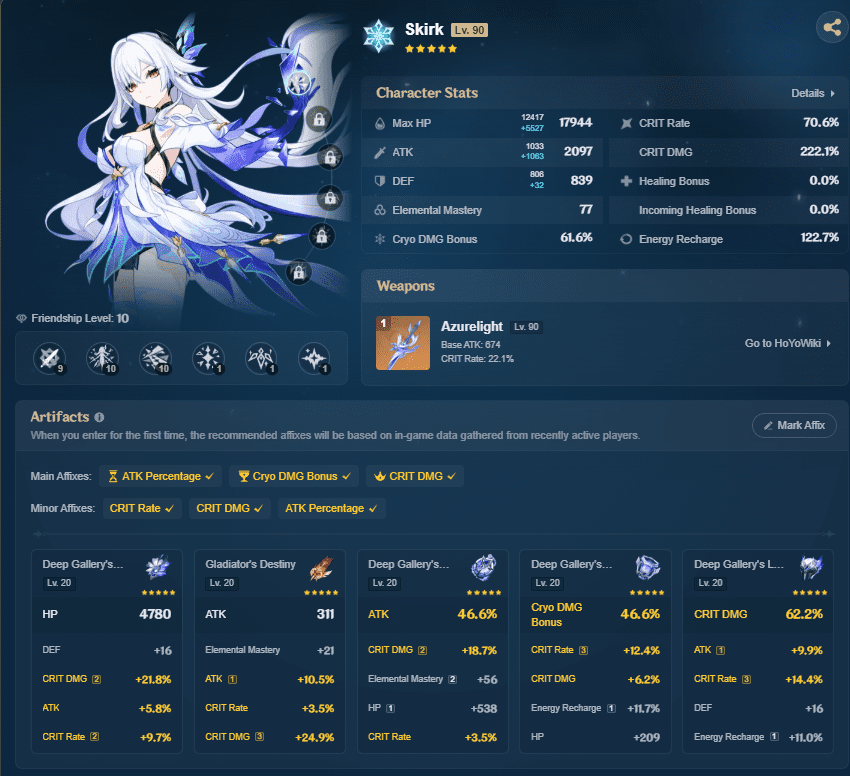The image size is (850, 776).
Task: Toggle the ATK Percentage main affix
Action: click(x=161, y=477)
